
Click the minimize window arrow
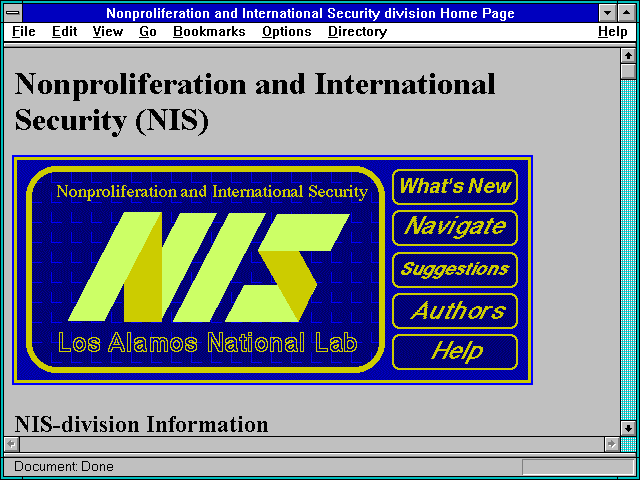608,13
